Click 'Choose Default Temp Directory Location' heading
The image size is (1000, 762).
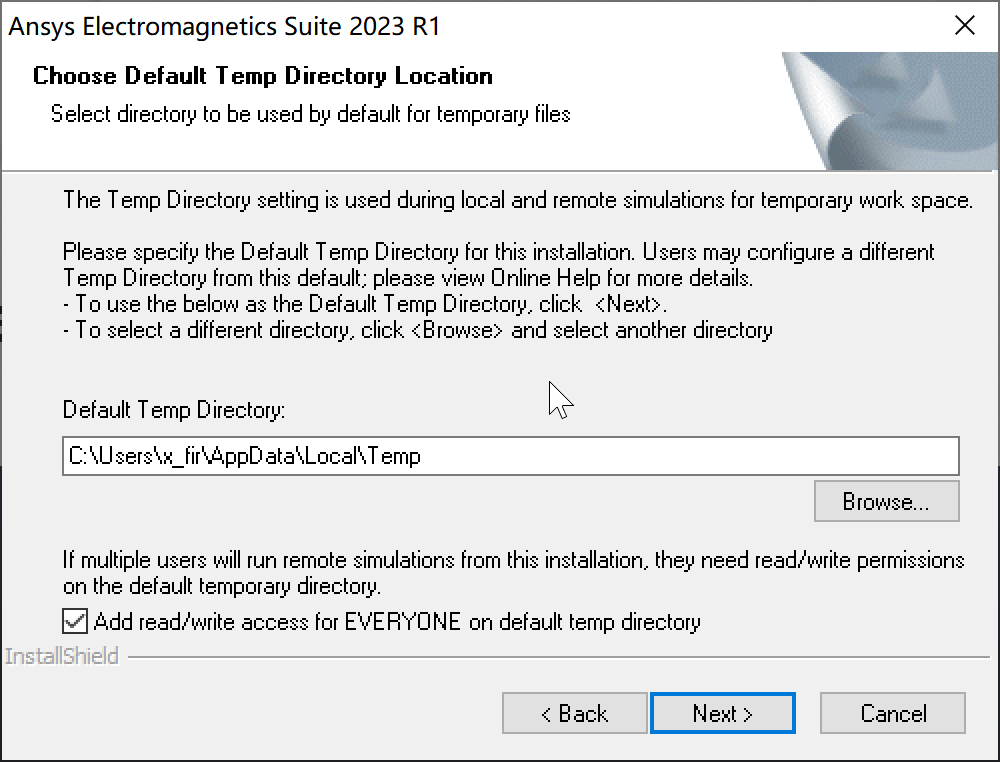(x=263, y=76)
